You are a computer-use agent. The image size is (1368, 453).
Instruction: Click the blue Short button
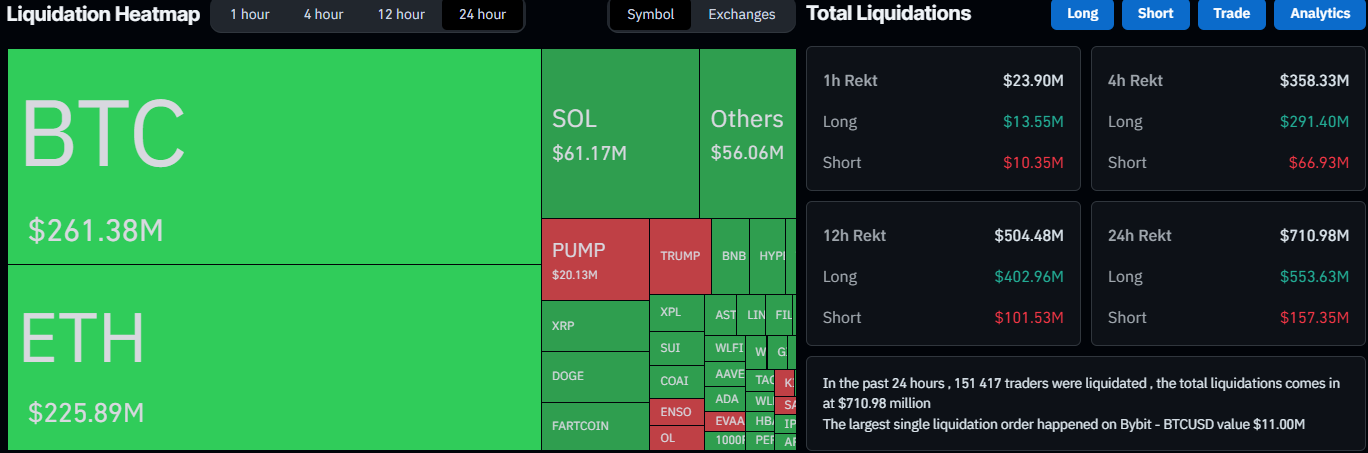[1155, 14]
